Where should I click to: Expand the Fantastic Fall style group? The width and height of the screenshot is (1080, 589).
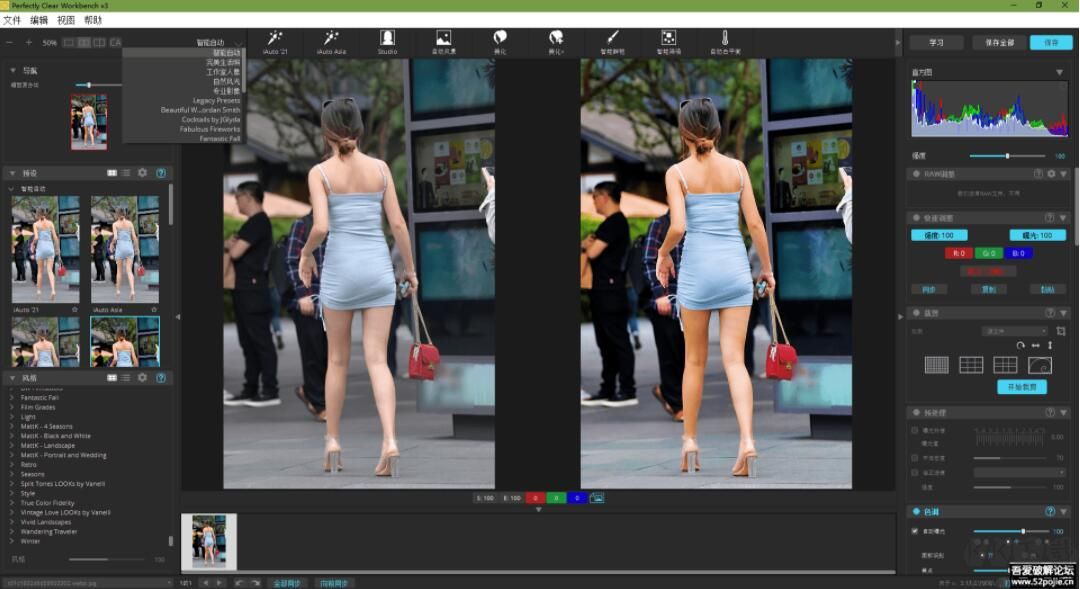12,398
